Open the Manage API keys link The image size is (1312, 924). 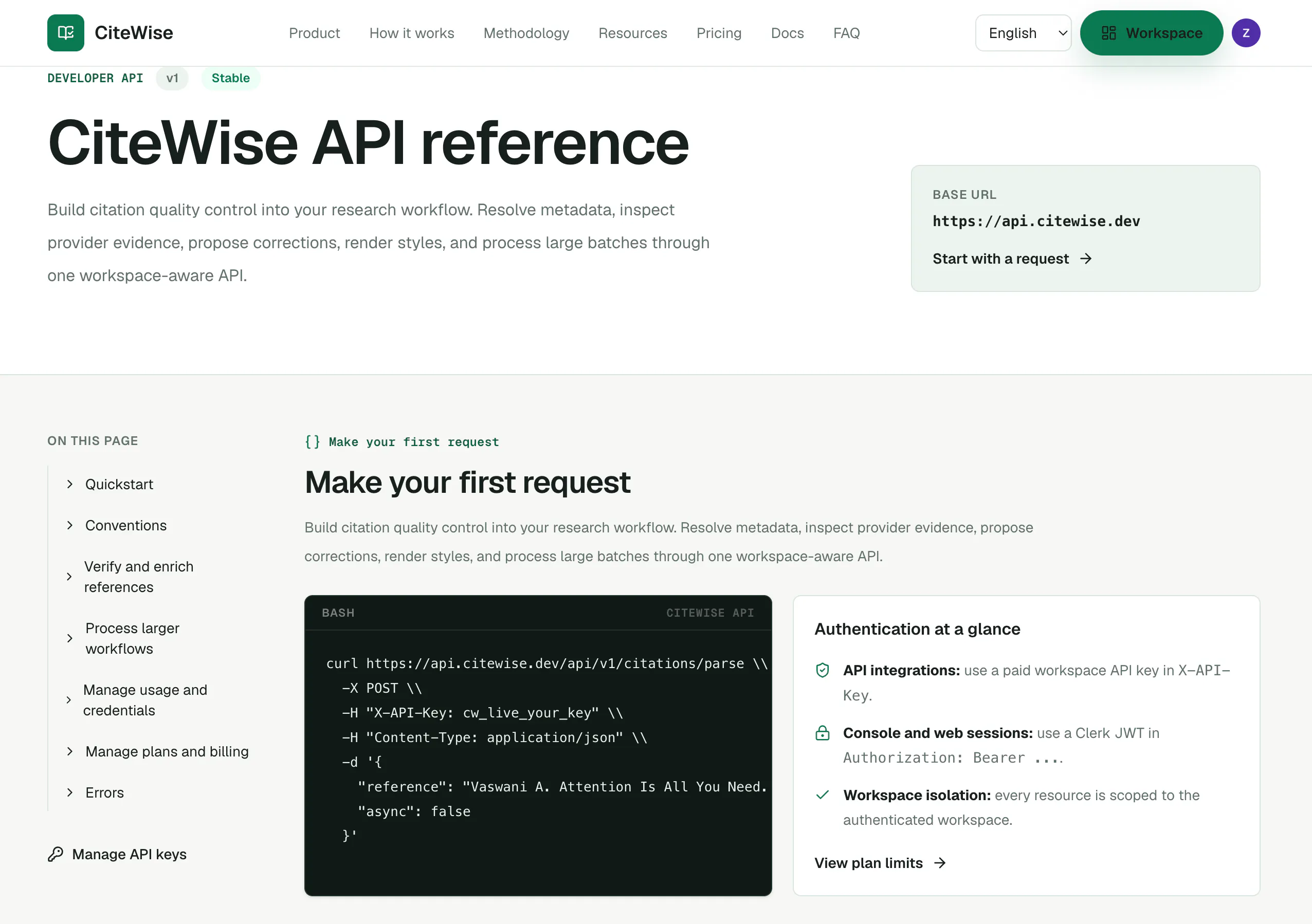click(x=117, y=855)
